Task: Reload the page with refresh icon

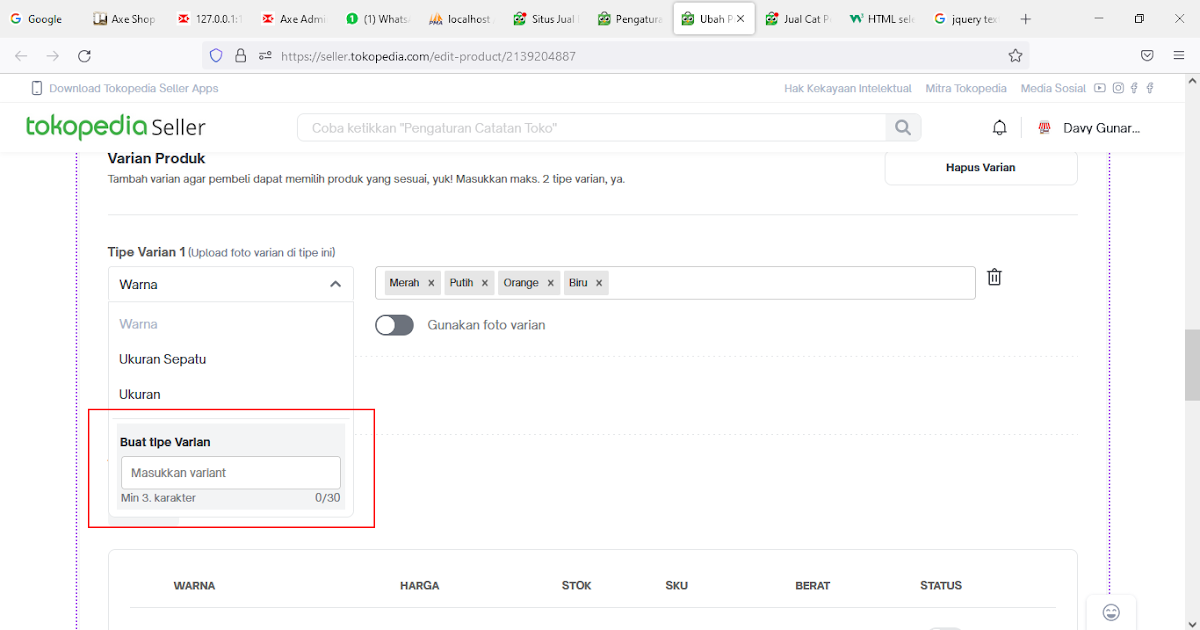Action: pyautogui.click(x=84, y=56)
